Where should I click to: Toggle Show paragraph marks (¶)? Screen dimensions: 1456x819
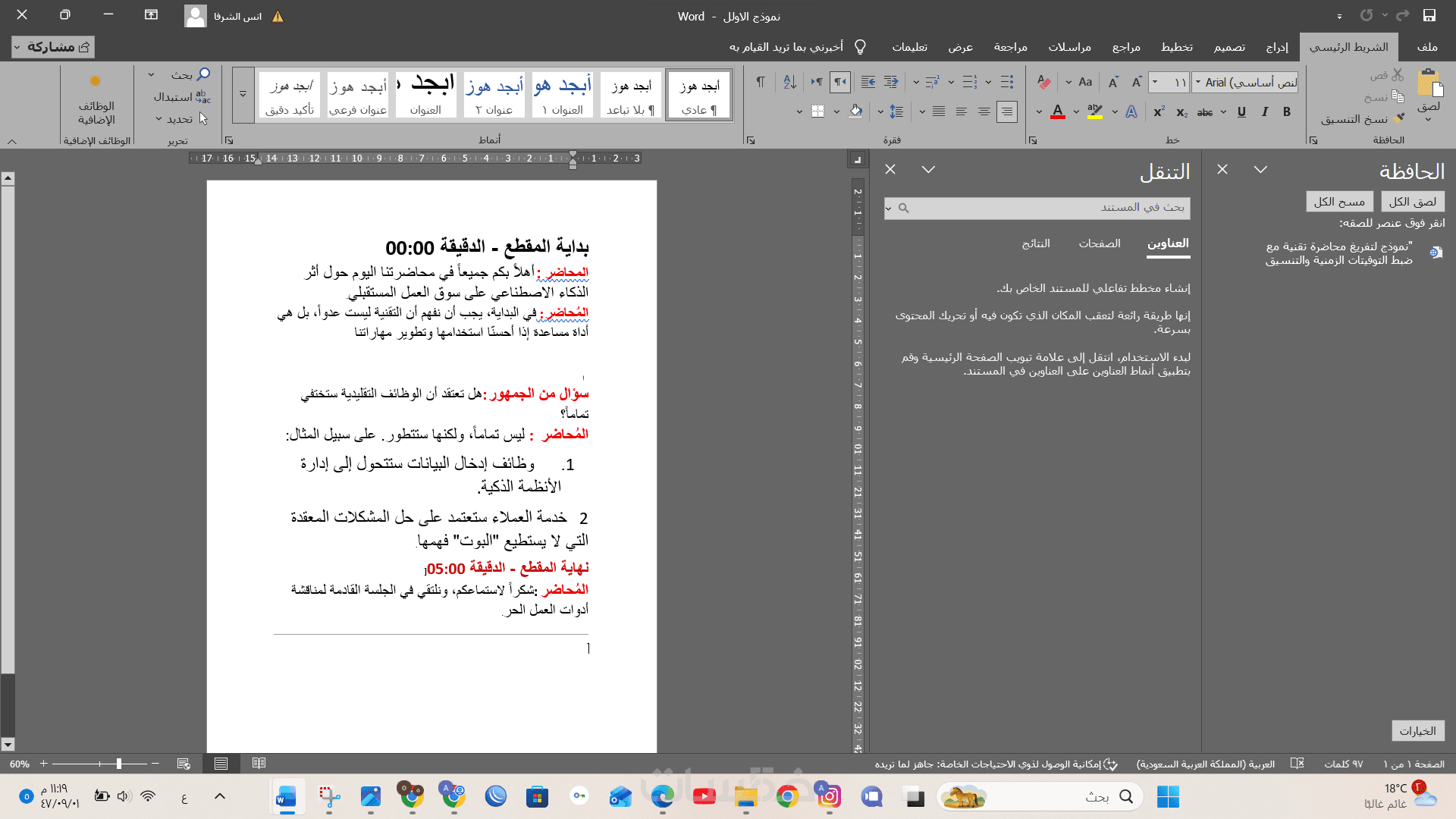click(x=760, y=82)
